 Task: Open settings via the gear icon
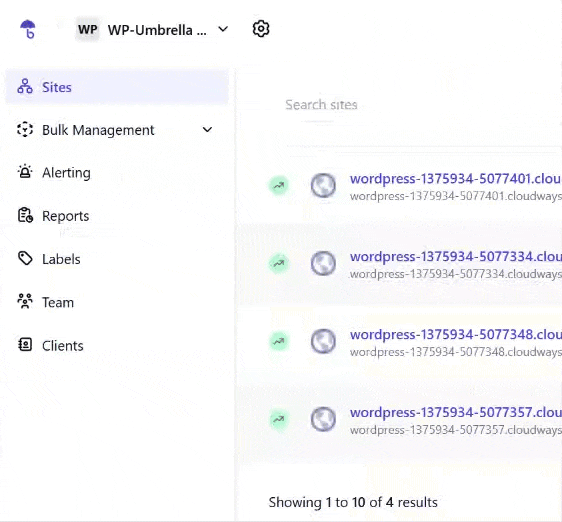click(x=261, y=29)
